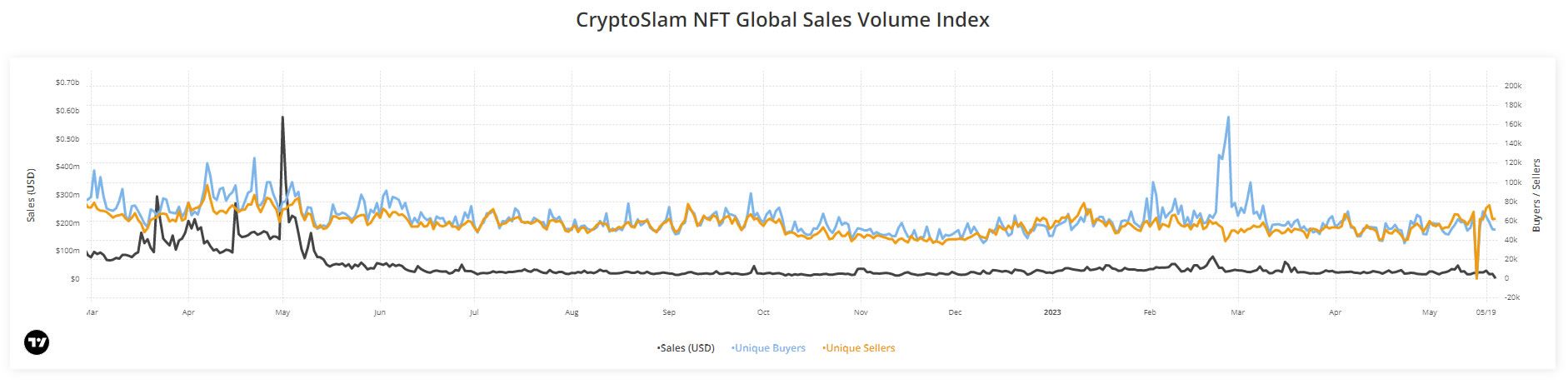Select the Sep label on the time axis
The image size is (1568, 384).
pyautogui.click(x=669, y=312)
